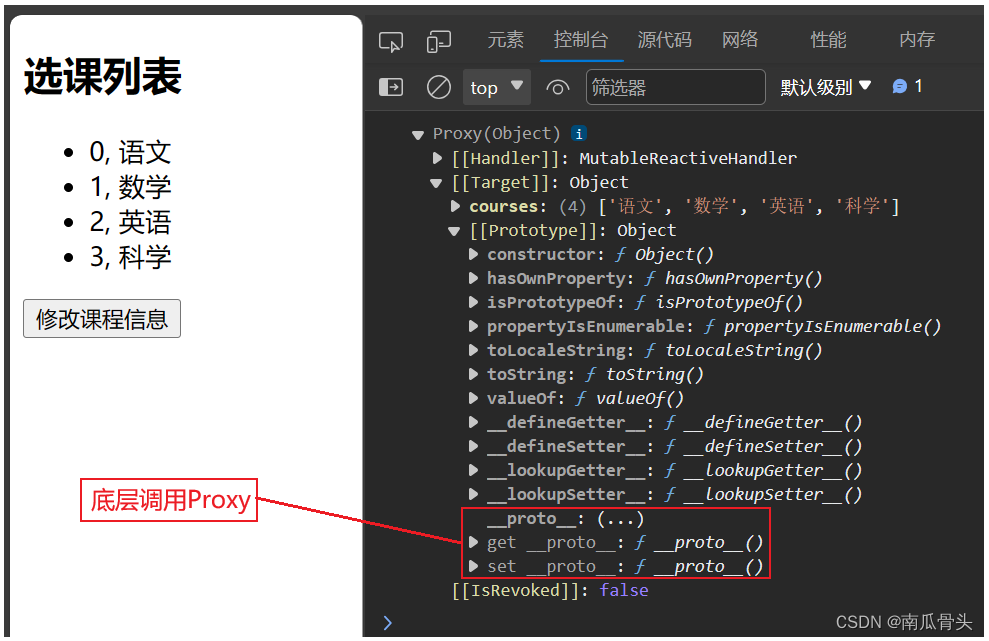Image resolution: width=989 pixels, height=641 pixels.
Task: Expand the propertyIsEnumerable entry
Action: [472, 326]
